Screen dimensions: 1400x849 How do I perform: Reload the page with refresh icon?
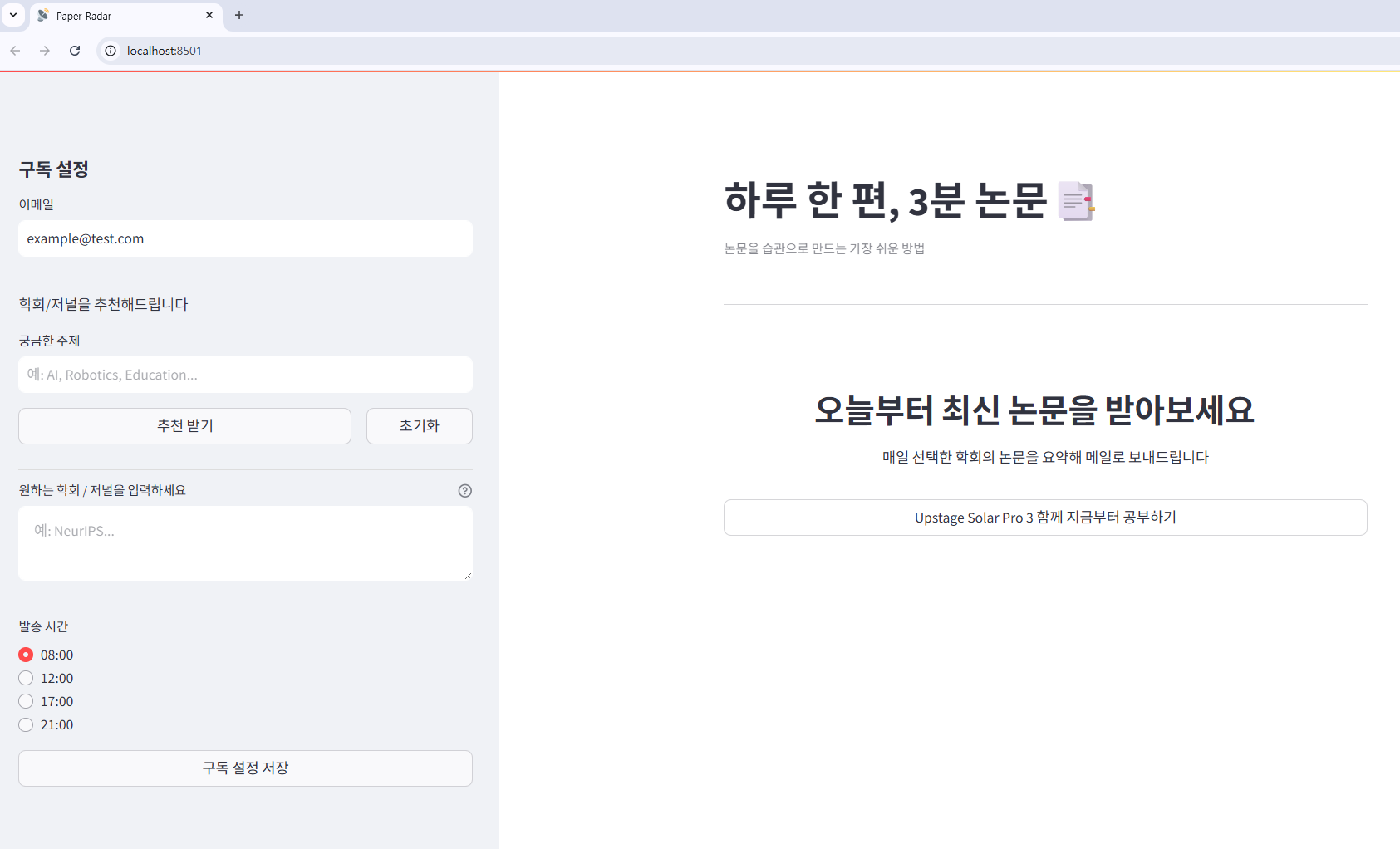pyautogui.click(x=75, y=51)
